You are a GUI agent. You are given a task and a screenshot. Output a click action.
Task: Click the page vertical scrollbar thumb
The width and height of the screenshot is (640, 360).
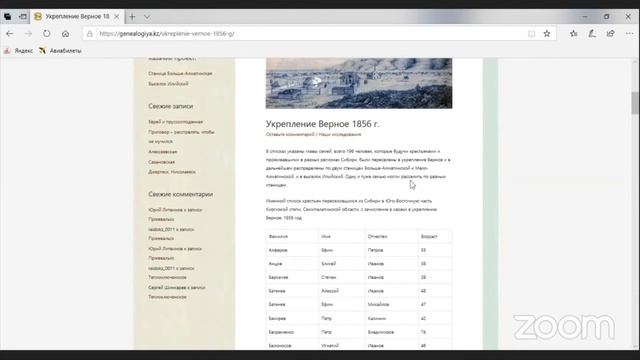[635, 103]
